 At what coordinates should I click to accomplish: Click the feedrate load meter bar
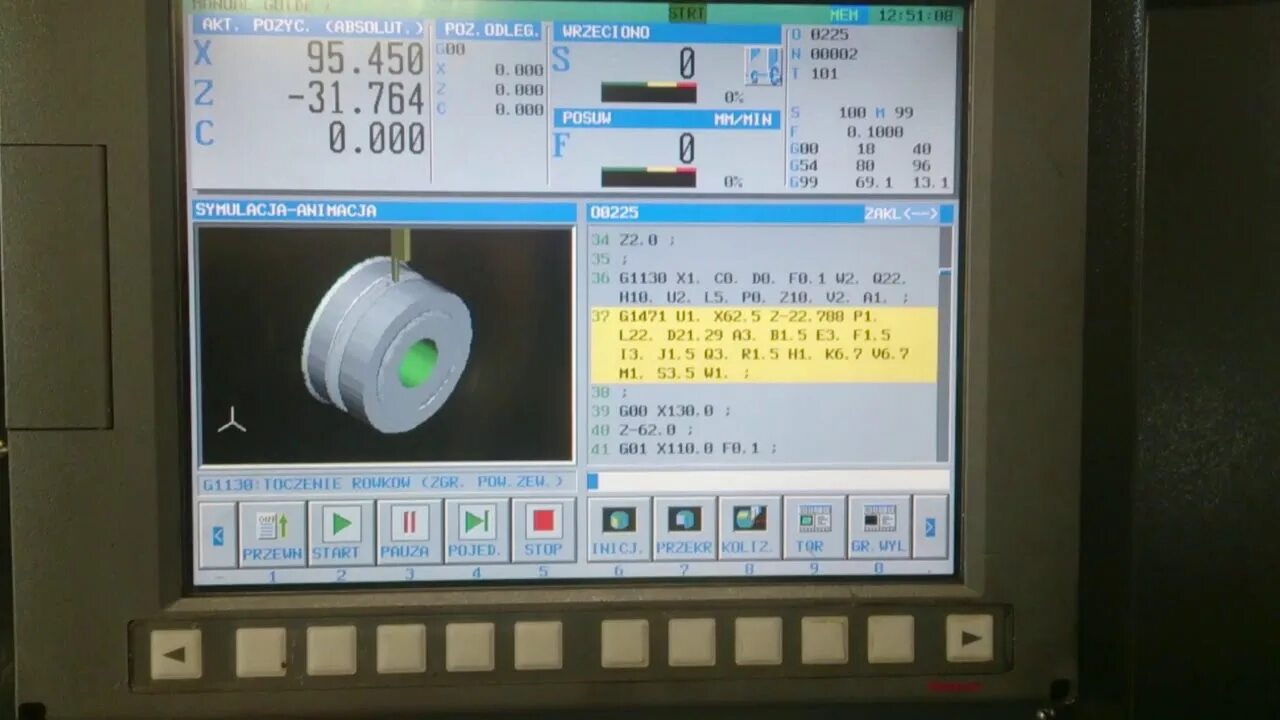pos(648,177)
